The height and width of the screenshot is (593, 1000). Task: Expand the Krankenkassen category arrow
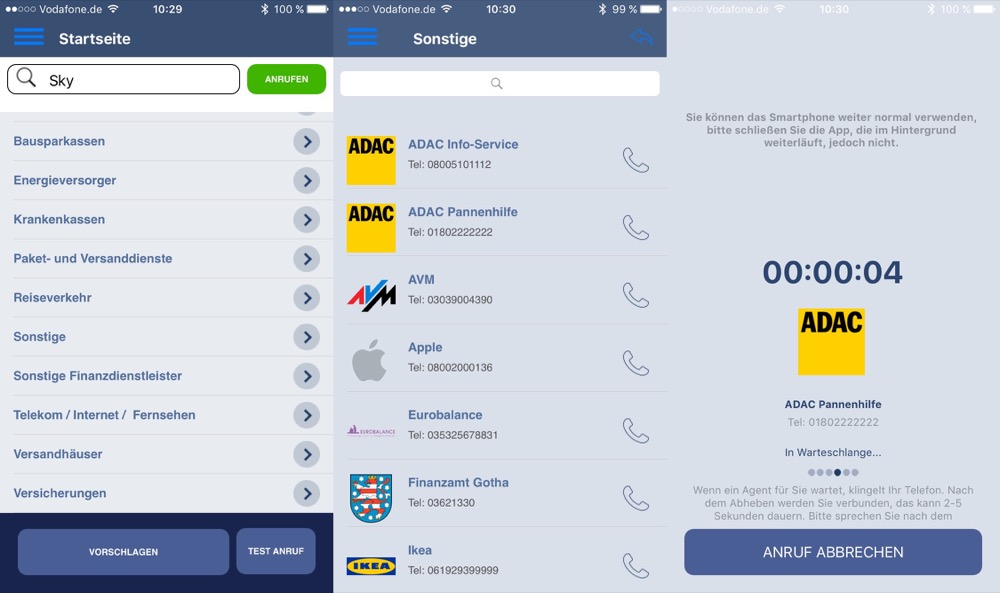[307, 219]
